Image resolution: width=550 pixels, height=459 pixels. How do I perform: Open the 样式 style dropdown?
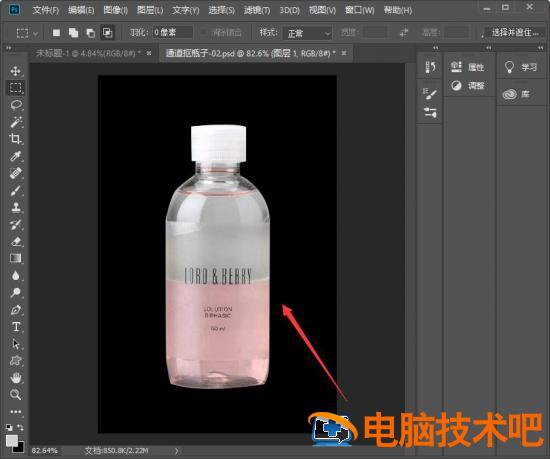click(307, 33)
